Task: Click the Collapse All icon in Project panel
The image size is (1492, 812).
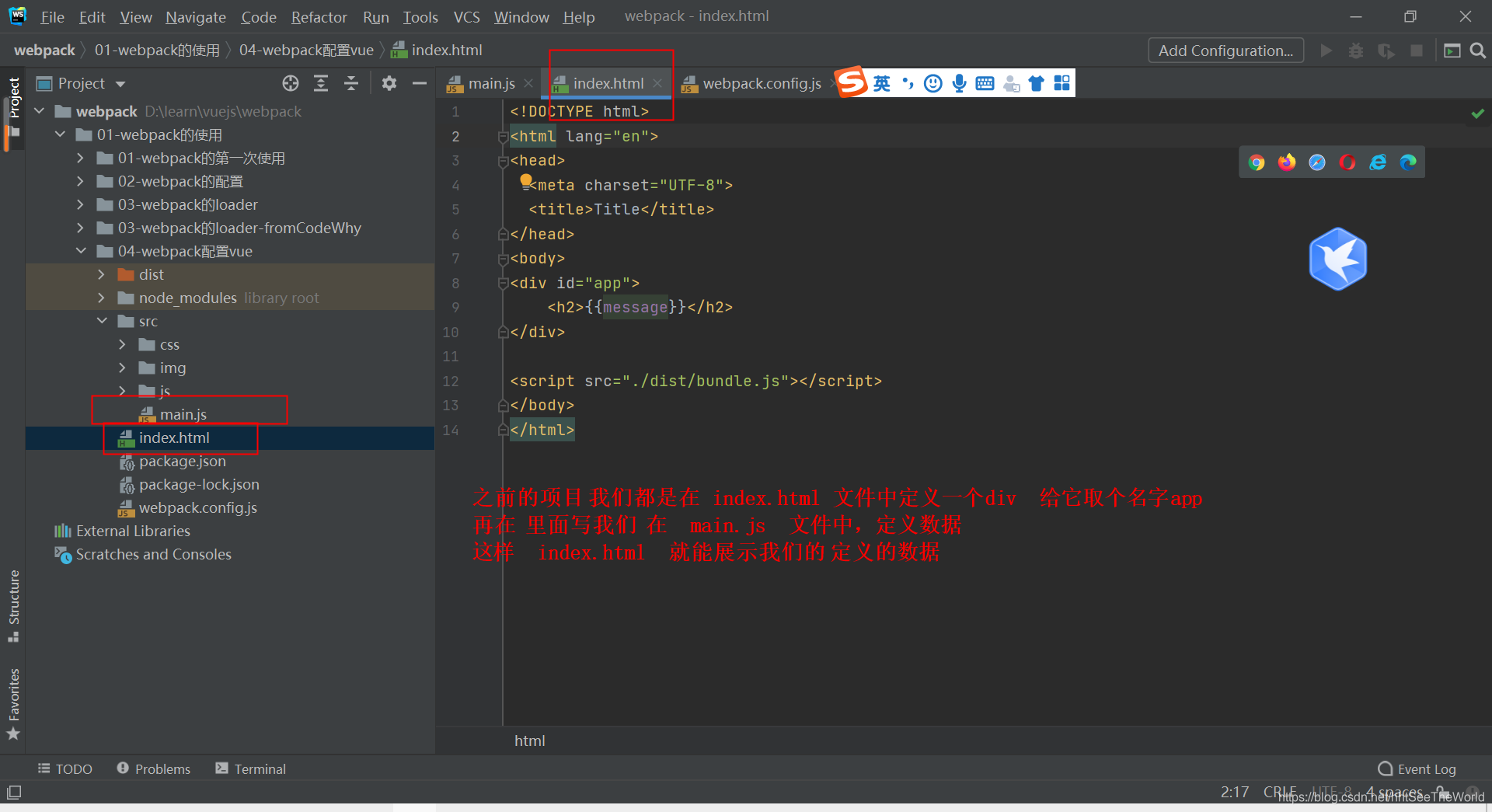Action: pos(351,83)
